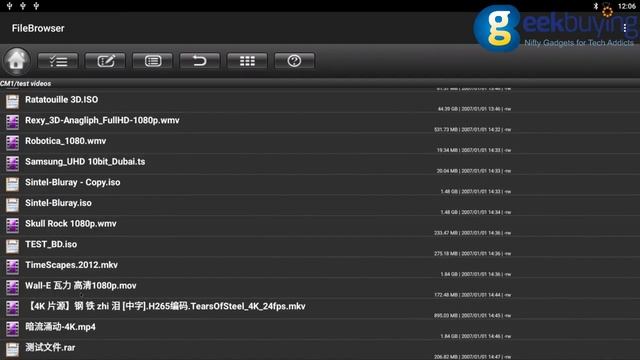The width and height of the screenshot is (640, 360).
Task: Click the video icon of Rexy_3D-Anagliph wmv
Action: point(12,122)
